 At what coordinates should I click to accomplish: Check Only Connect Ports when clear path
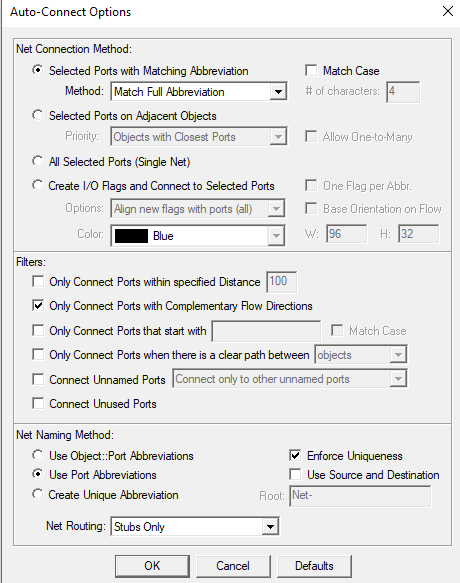pos(38,354)
